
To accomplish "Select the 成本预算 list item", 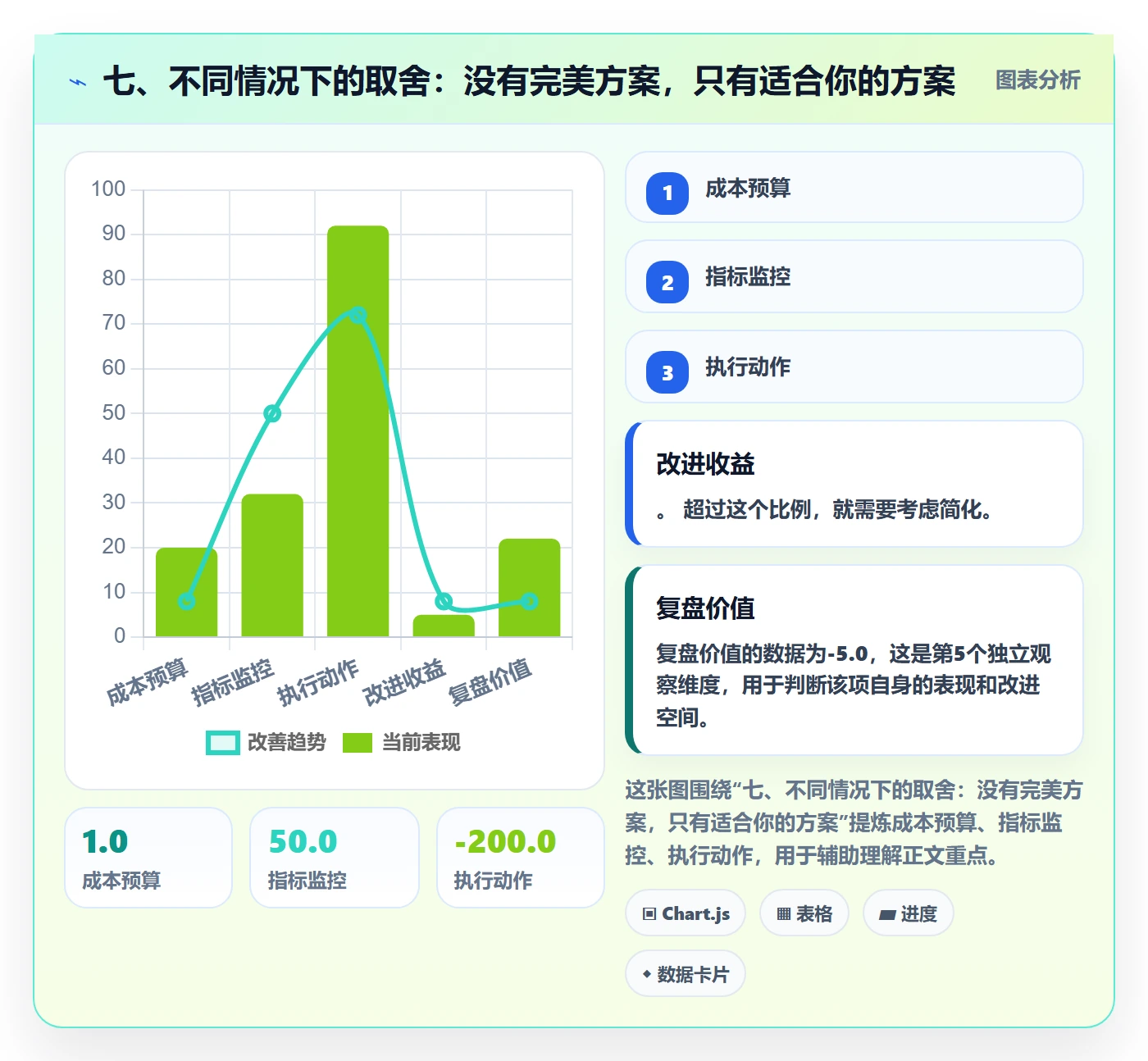I will 854,187.
